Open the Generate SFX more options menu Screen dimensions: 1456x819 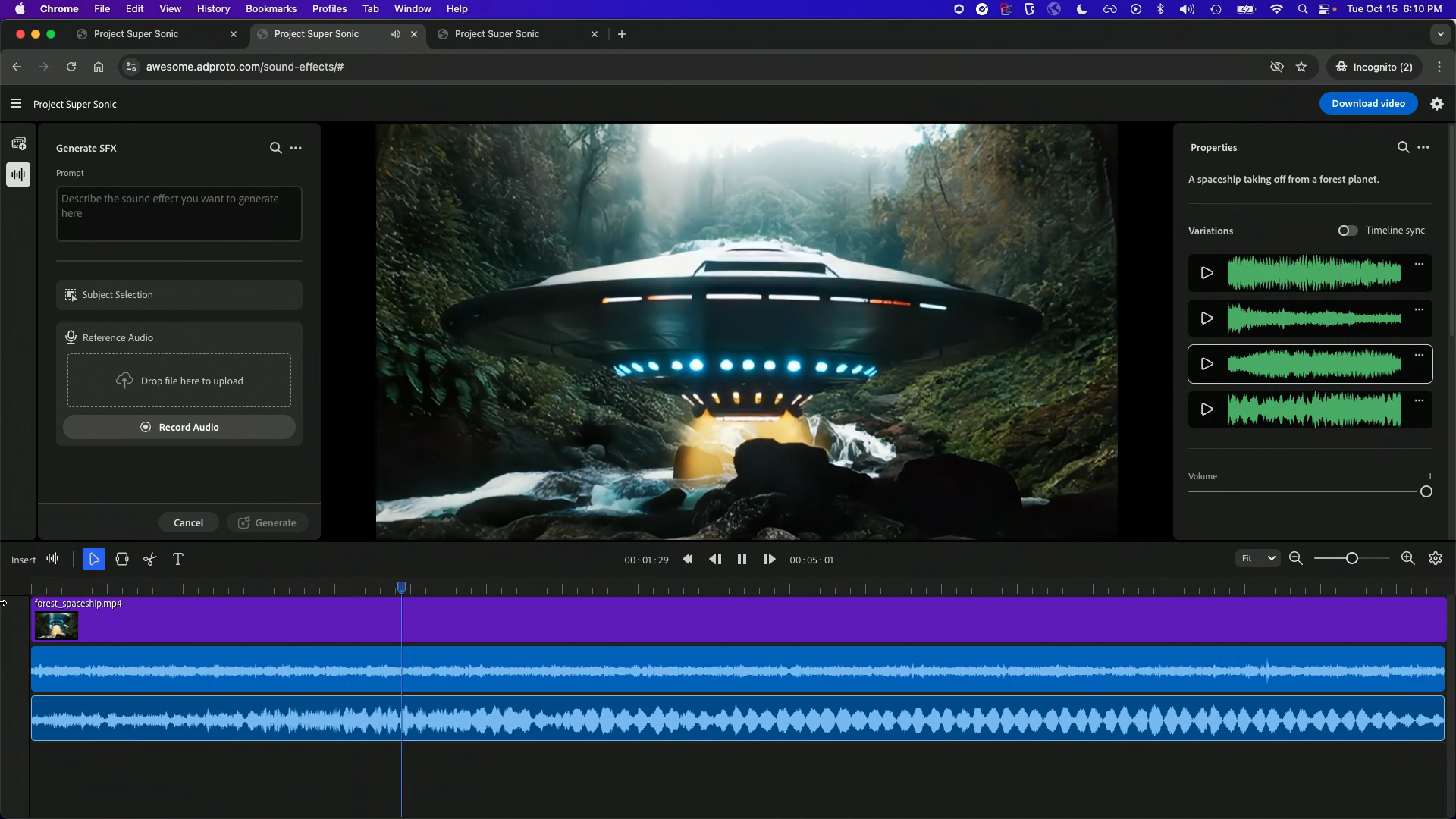pos(296,148)
